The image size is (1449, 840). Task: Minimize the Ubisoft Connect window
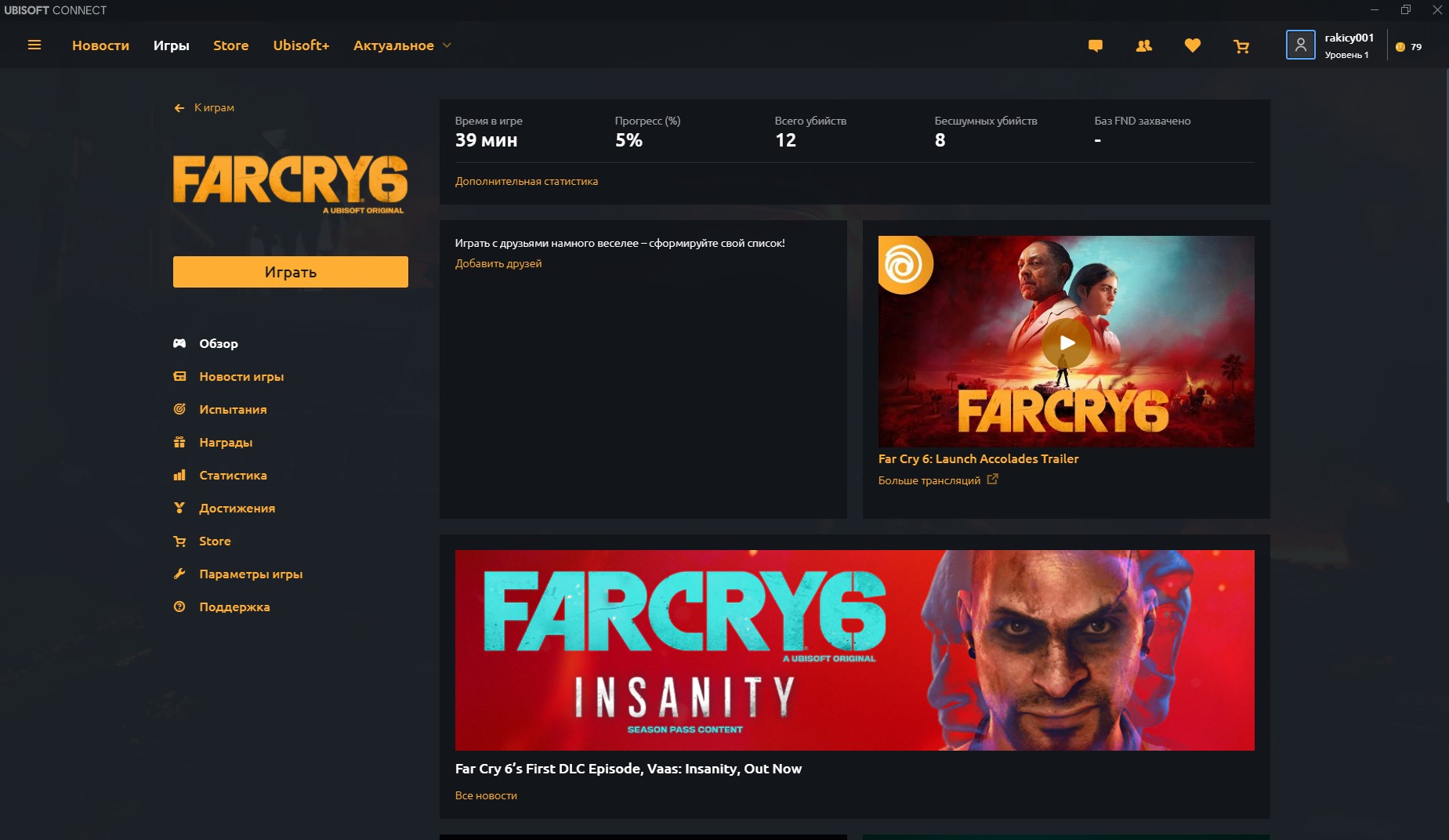[x=1374, y=9]
